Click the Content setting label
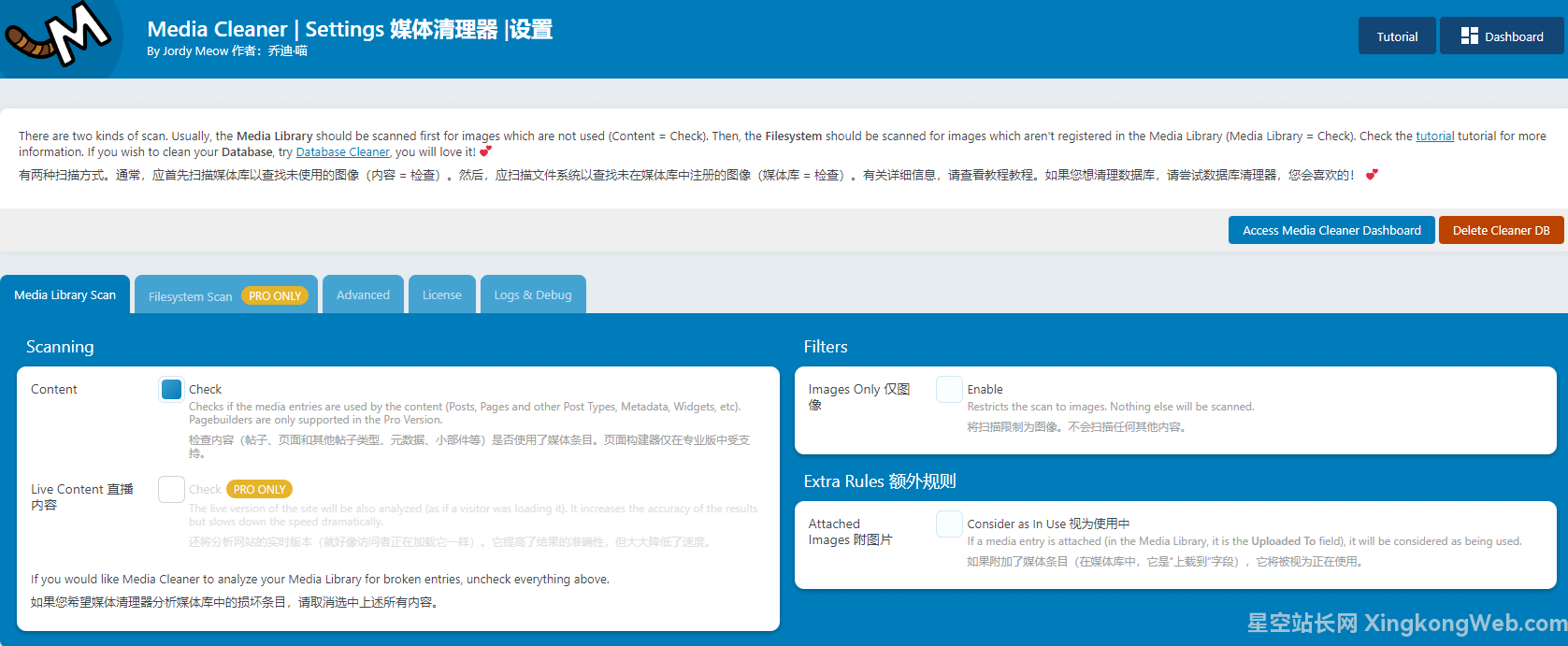Viewport: 1568px width, 646px height. tap(54, 389)
